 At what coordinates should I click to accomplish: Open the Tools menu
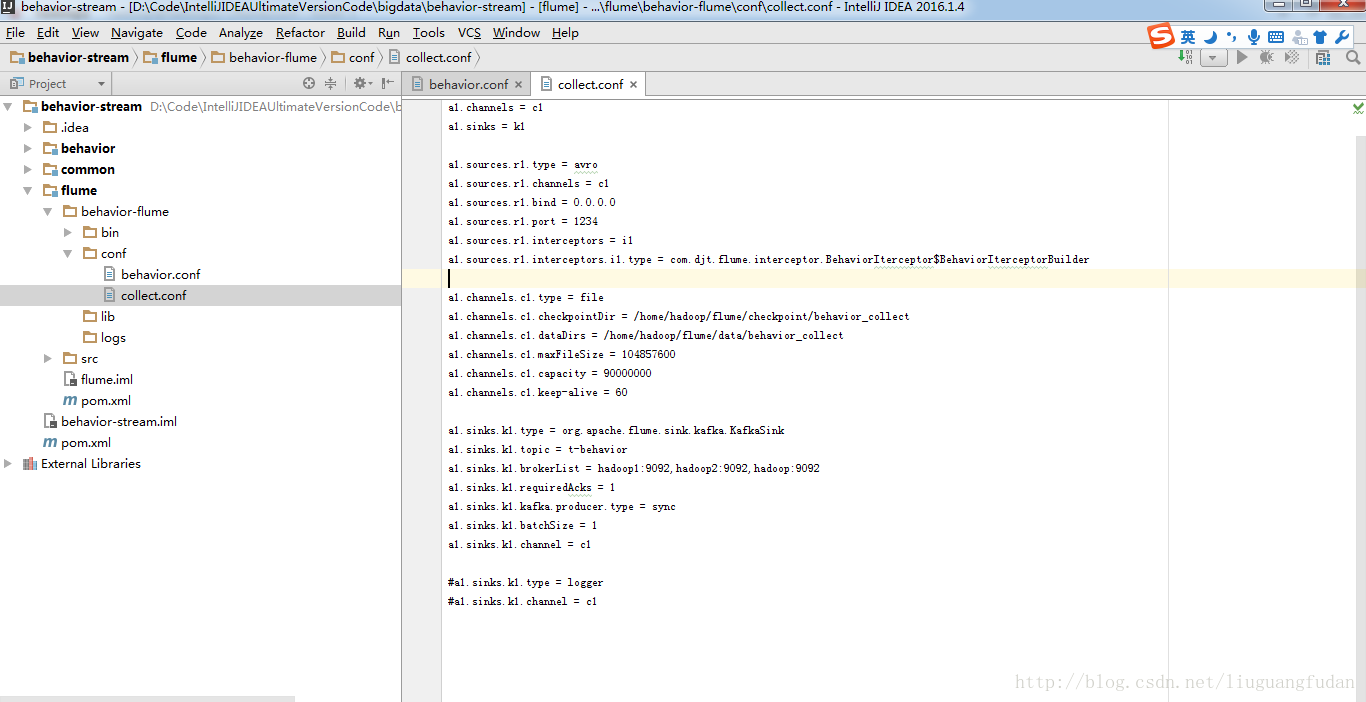coord(429,32)
